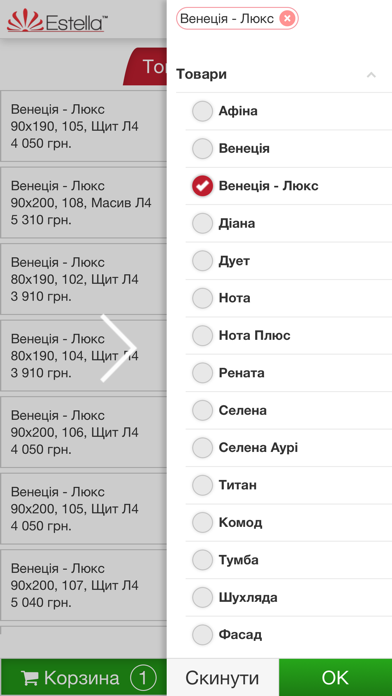Image resolution: width=392 pixels, height=696 pixels.
Task: Click the white right arrow chevron
Action: coord(118,348)
